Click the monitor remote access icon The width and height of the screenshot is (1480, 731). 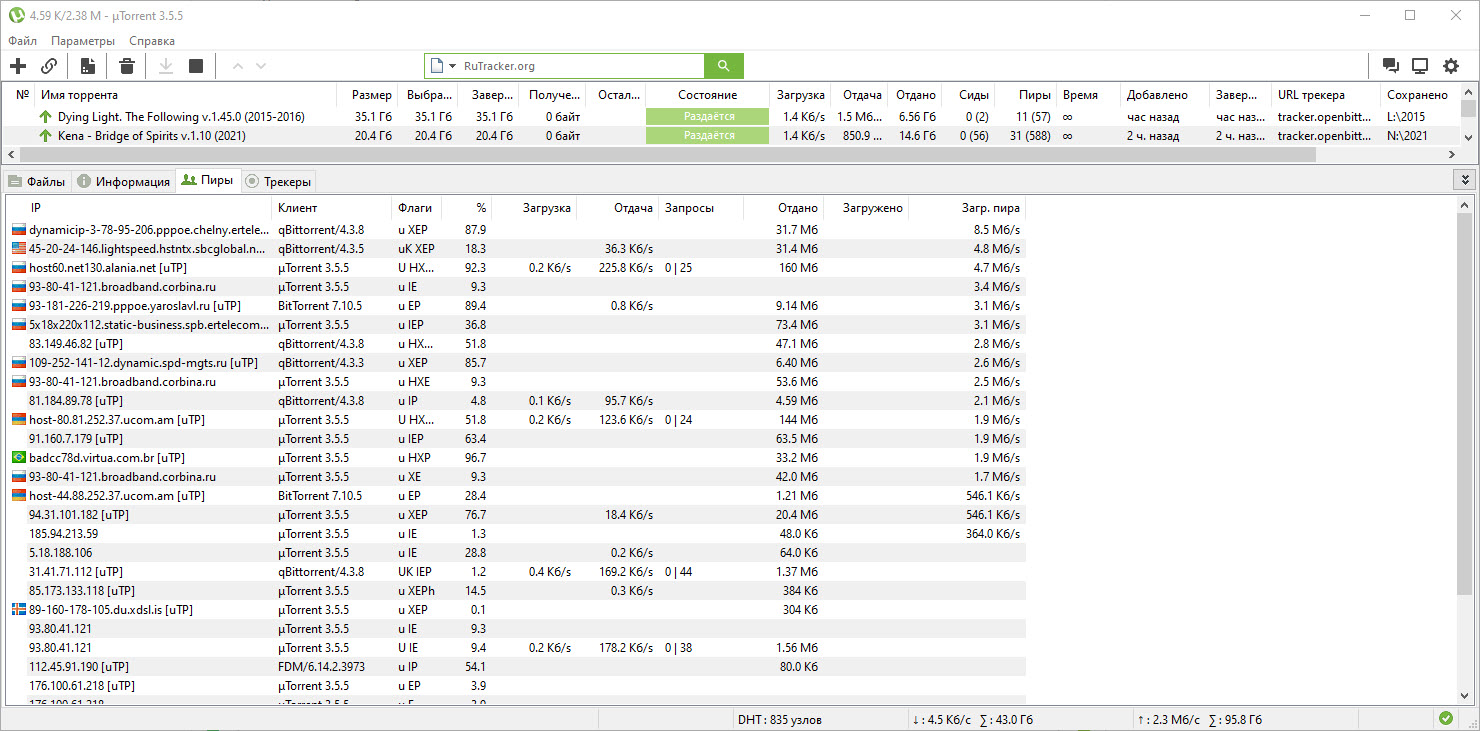click(1420, 66)
